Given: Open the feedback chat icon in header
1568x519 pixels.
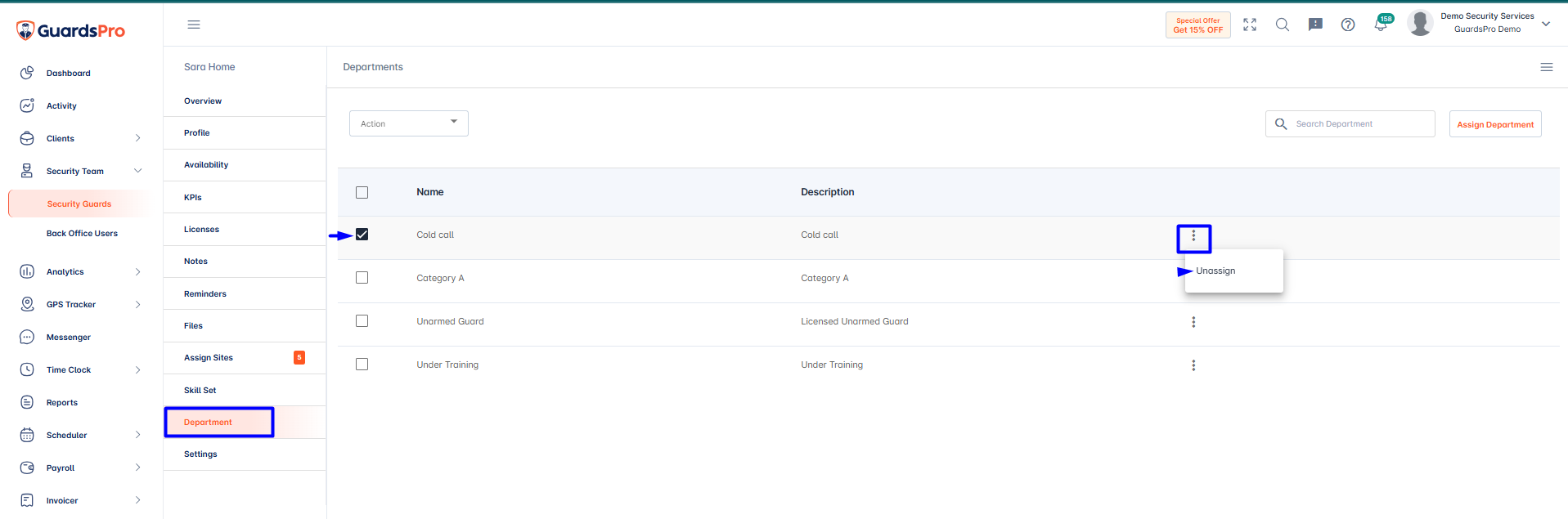Looking at the screenshot, I should (x=1315, y=25).
